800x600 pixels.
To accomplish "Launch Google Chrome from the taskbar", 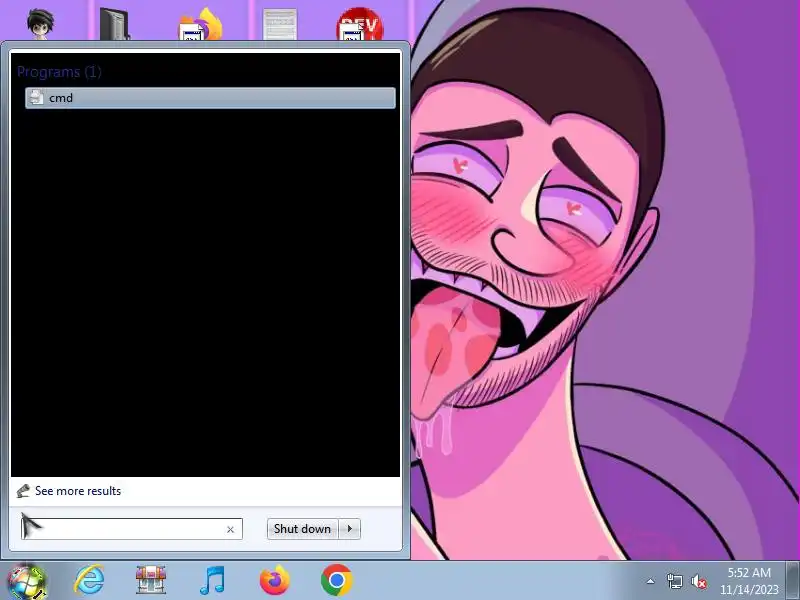I will 337,580.
